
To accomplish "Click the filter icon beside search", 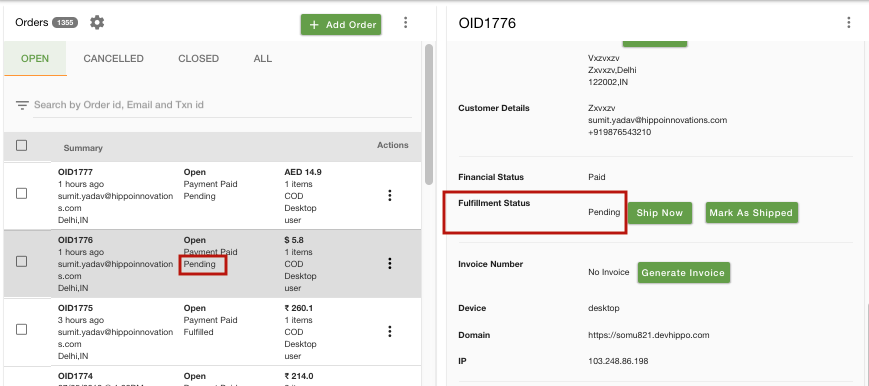I will 22,105.
